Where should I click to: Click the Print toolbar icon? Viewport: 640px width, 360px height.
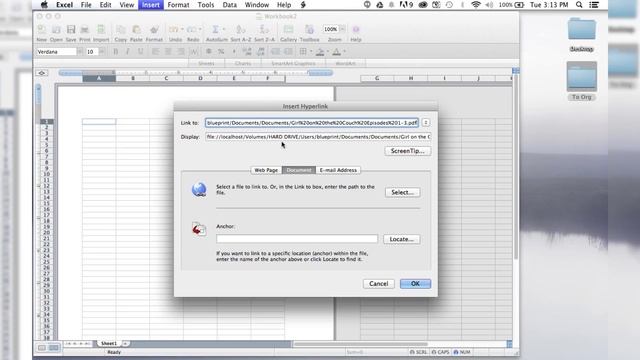(x=84, y=30)
